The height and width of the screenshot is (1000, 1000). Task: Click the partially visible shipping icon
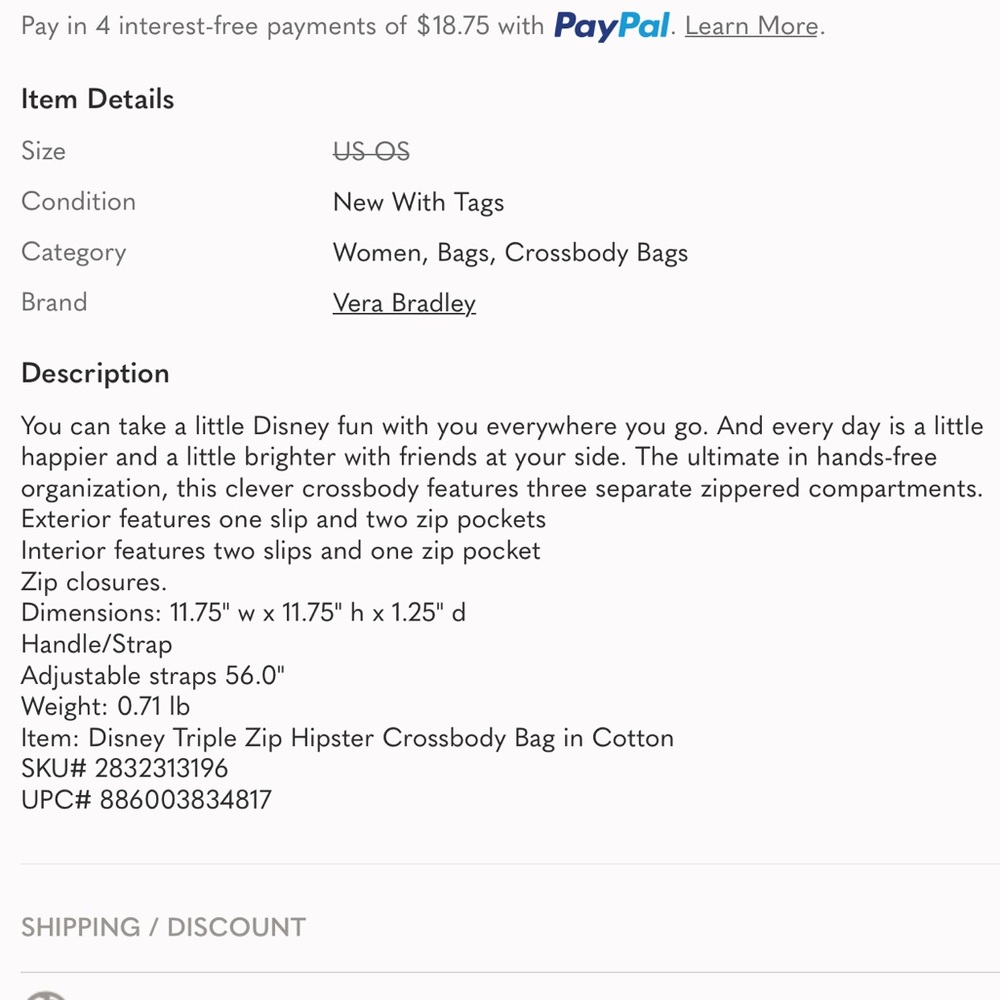[x=45, y=994]
